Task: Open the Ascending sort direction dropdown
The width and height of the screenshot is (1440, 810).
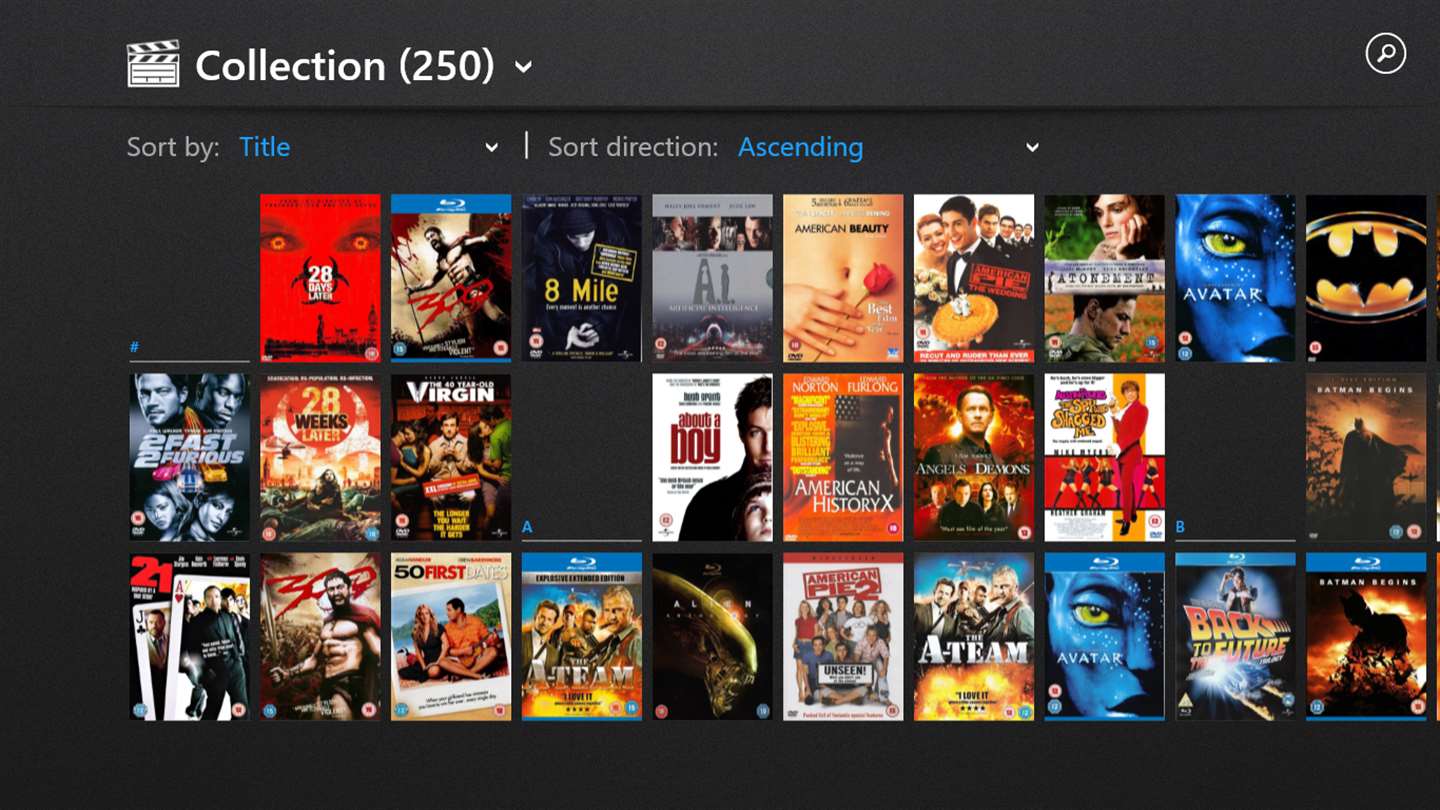Action: [x=889, y=147]
